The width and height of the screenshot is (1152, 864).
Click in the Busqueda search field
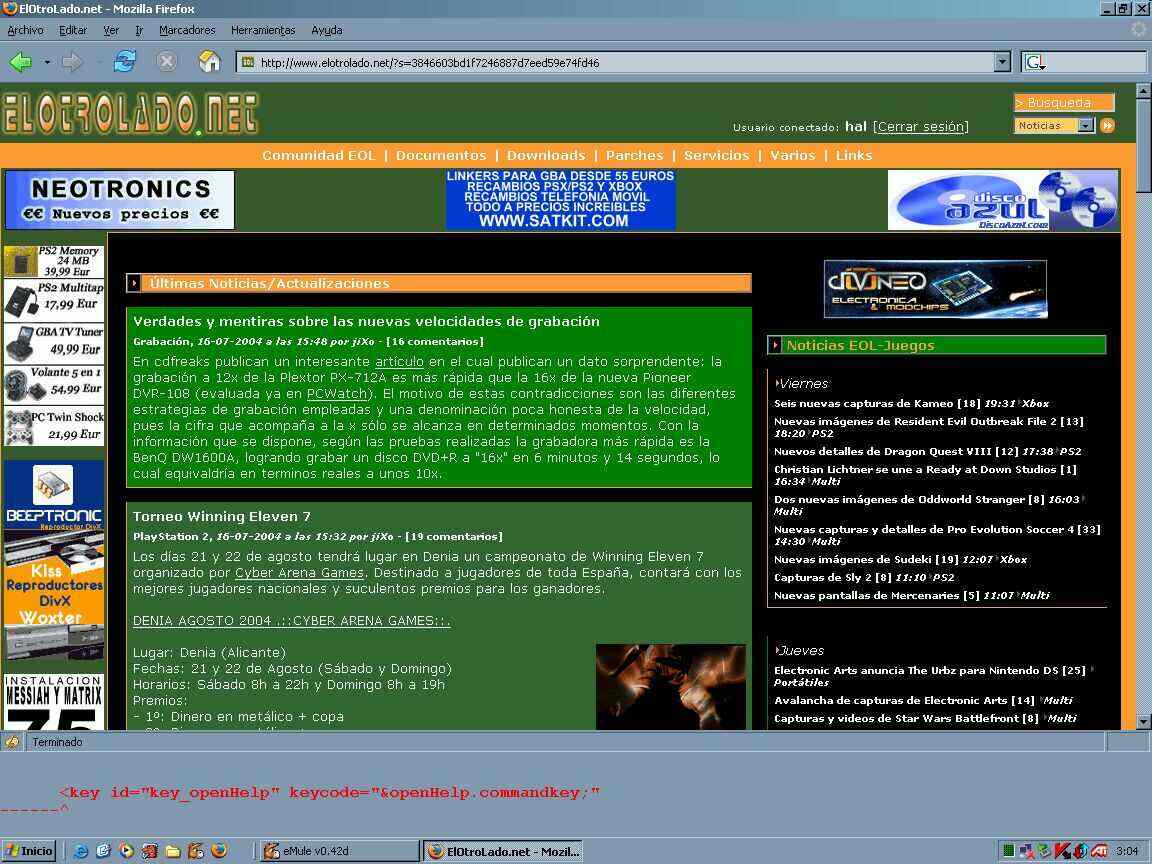[1064, 102]
